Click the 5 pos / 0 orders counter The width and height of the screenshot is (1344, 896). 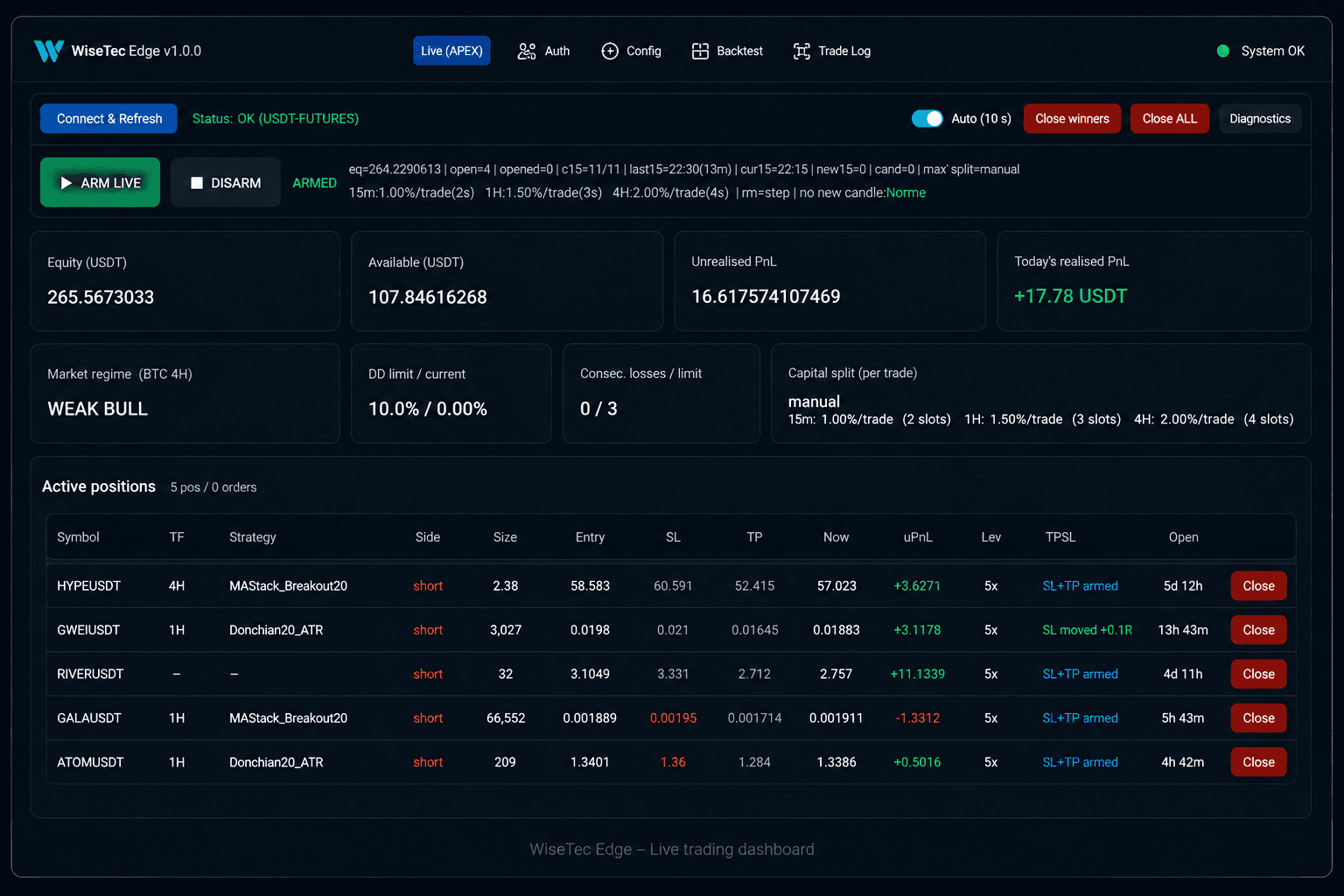pyautogui.click(x=213, y=487)
